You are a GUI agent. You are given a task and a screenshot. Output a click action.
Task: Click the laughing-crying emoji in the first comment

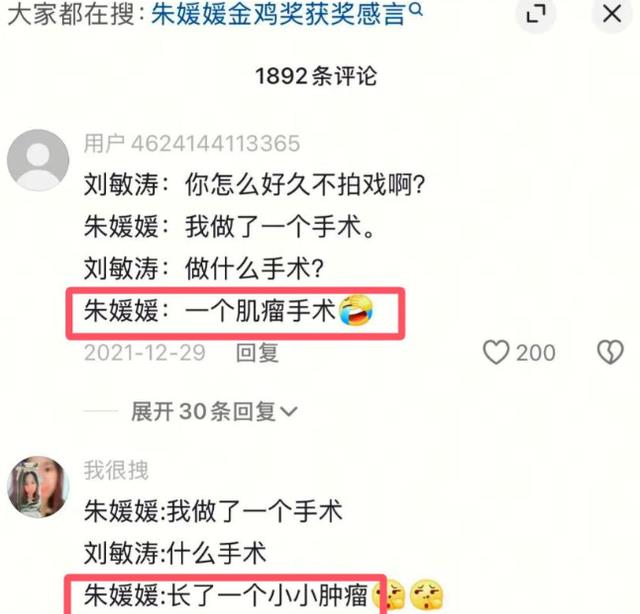click(356, 311)
